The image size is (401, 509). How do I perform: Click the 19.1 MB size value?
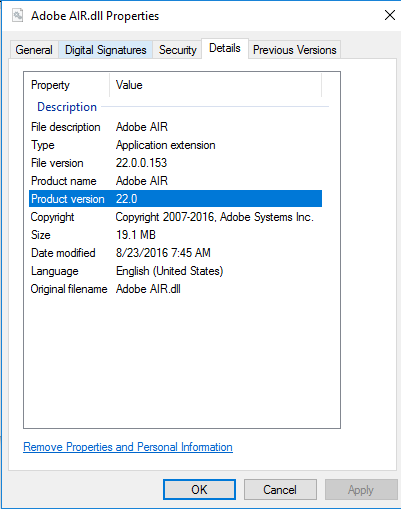(x=136, y=235)
